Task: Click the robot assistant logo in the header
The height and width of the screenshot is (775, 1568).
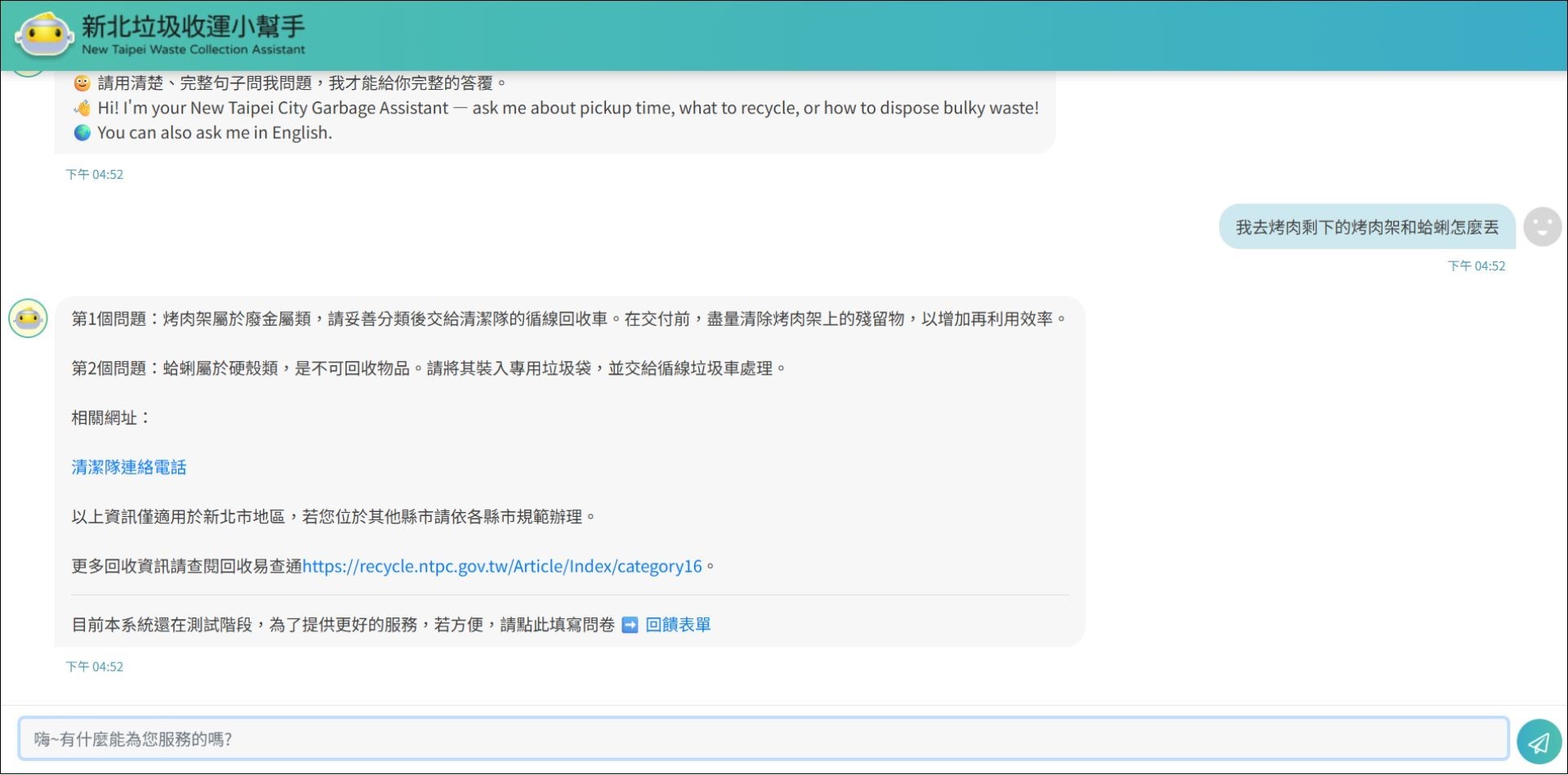Action: pos(44,34)
